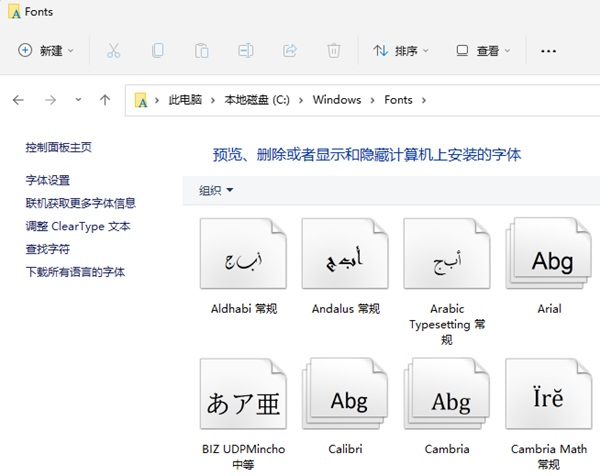
Task: Click the Fonts folder icon in address bar
Action: pyautogui.click(x=141, y=100)
